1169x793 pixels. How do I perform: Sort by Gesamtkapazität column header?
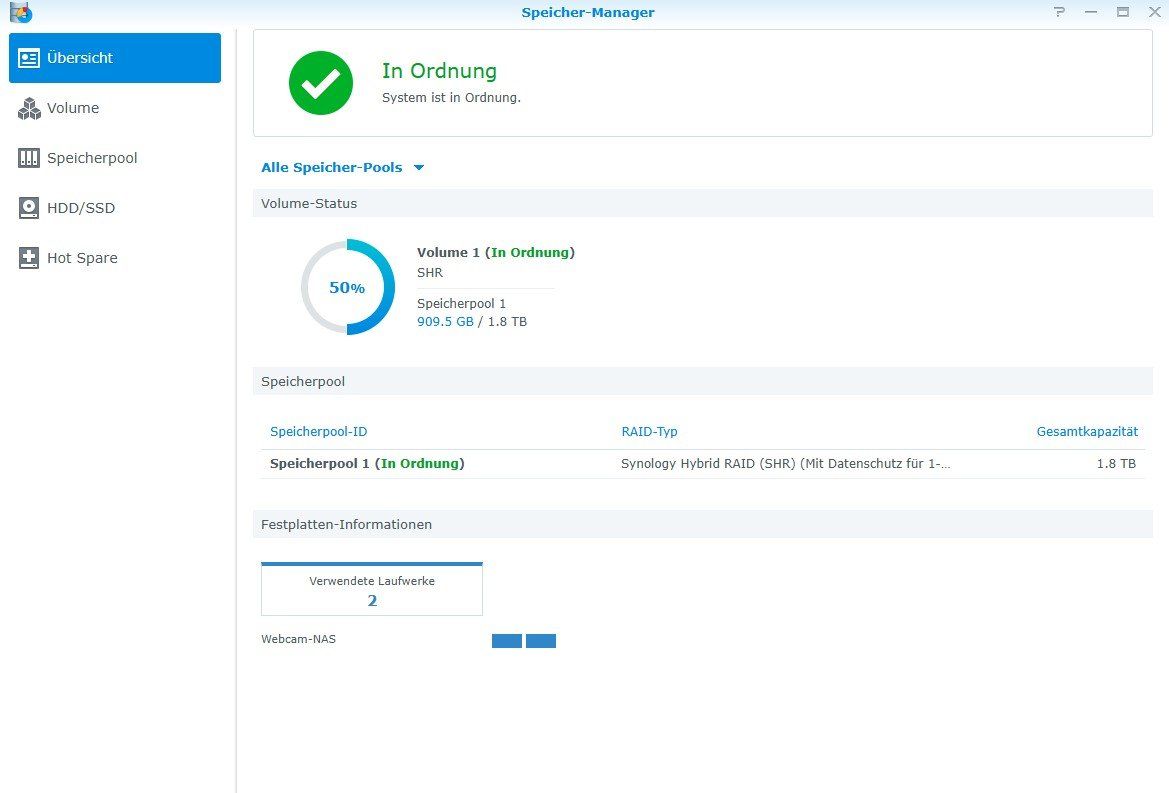[1087, 432]
